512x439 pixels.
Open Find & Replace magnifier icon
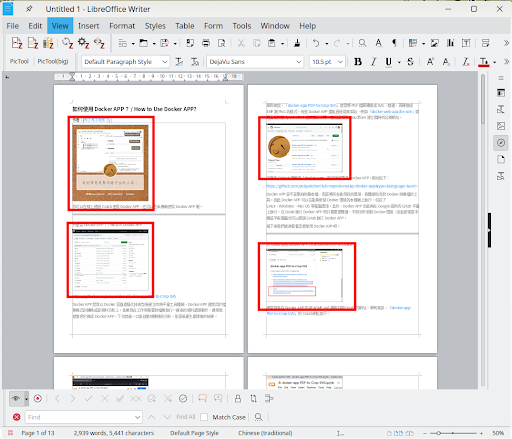(362, 43)
